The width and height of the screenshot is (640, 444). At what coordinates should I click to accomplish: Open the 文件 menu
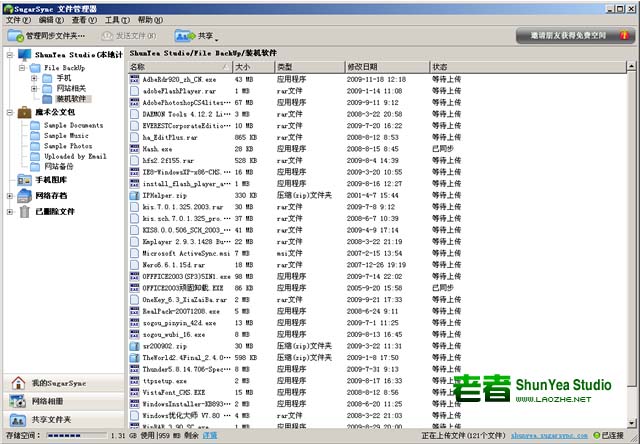click(x=18, y=20)
